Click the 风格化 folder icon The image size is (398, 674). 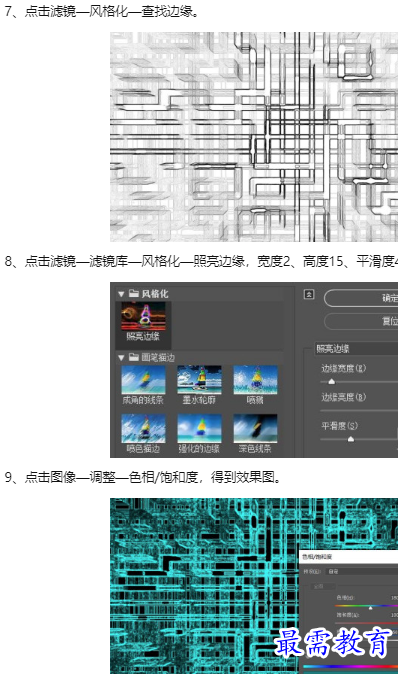(x=134, y=294)
